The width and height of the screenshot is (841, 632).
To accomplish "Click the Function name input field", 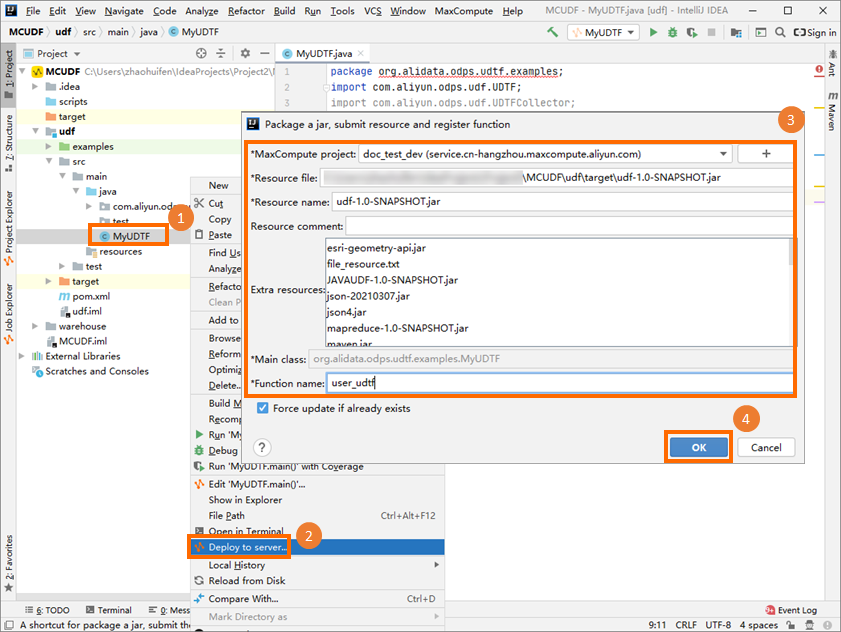I will pos(559,383).
